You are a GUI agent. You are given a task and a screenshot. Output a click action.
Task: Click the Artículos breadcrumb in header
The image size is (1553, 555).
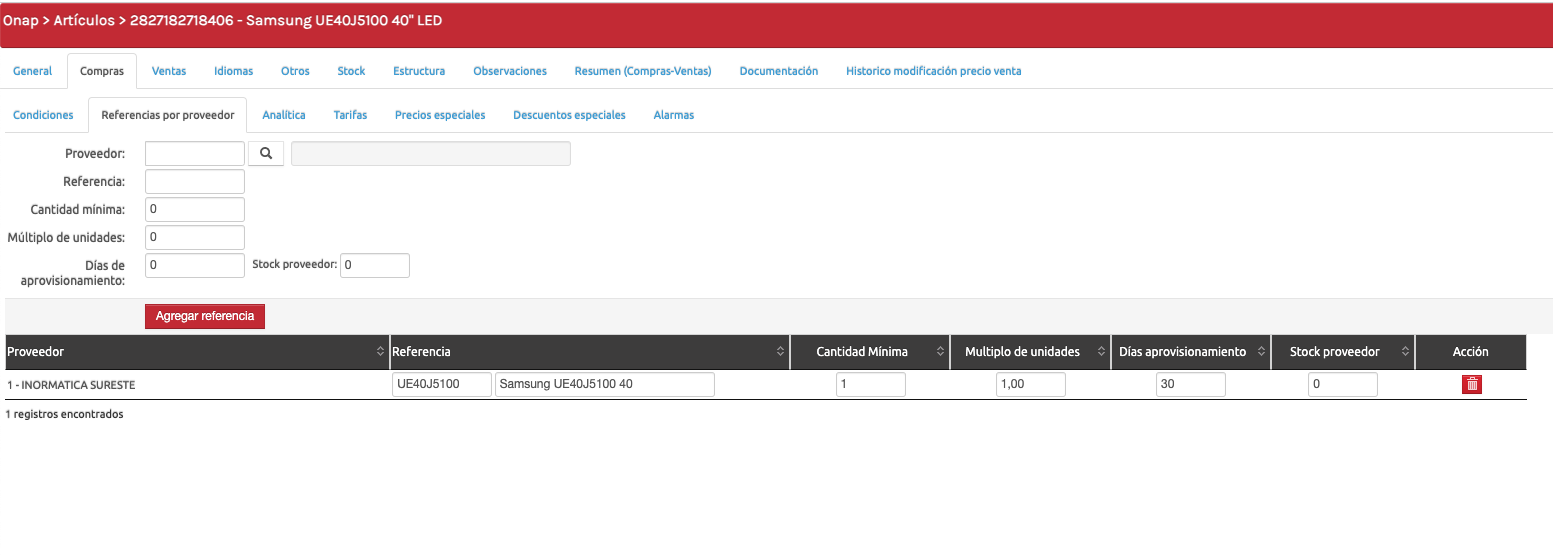84,21
